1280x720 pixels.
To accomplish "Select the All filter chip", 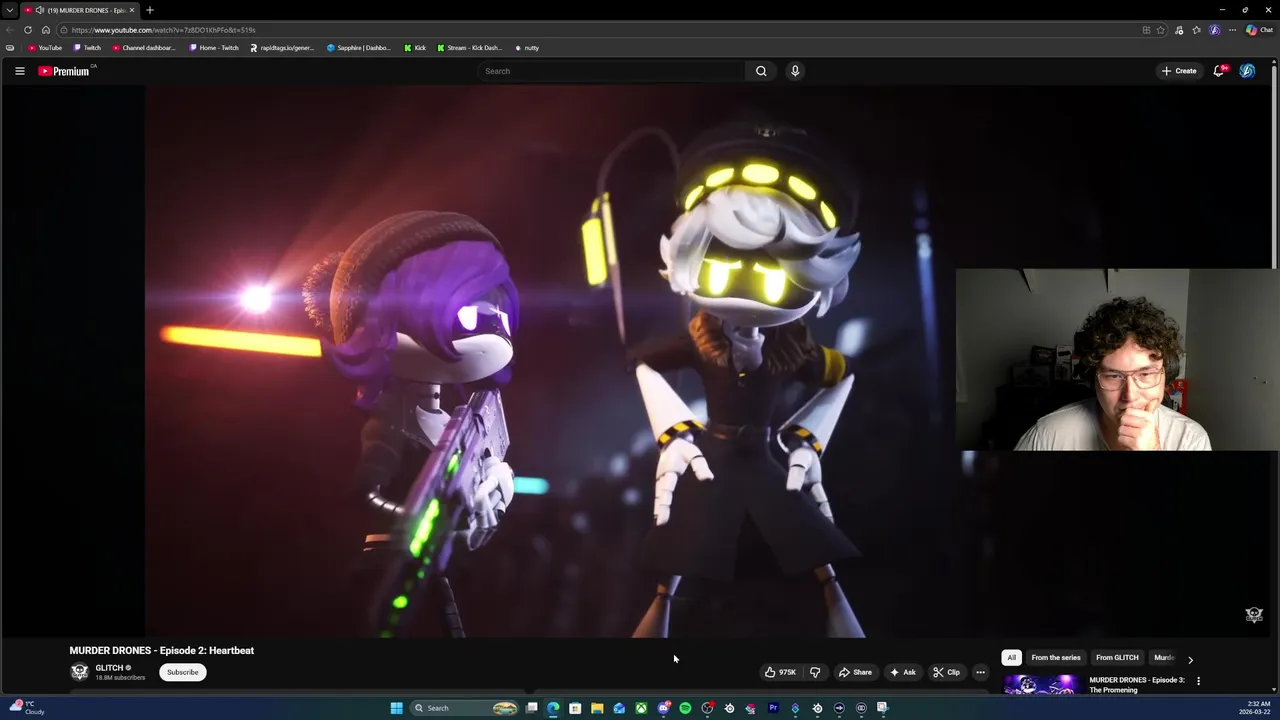I will click(1011, 658).
